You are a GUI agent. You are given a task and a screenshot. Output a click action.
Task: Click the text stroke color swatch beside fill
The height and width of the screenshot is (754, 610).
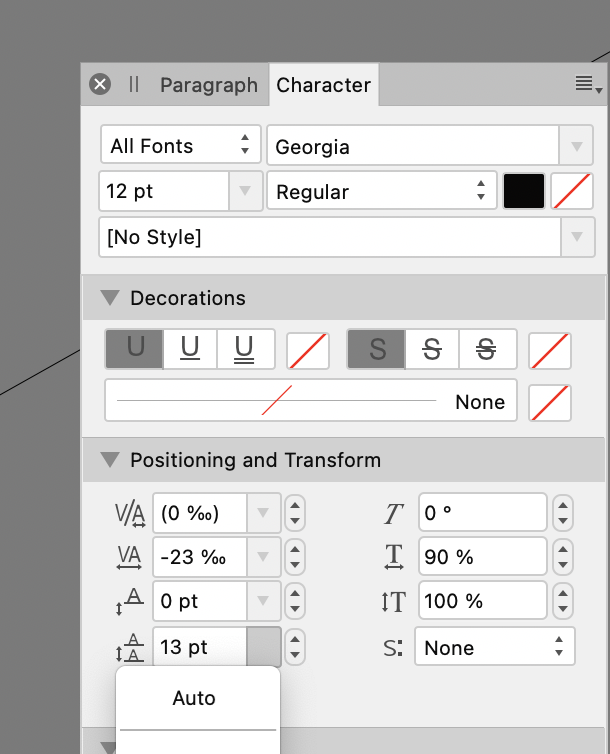coord(572,191)
